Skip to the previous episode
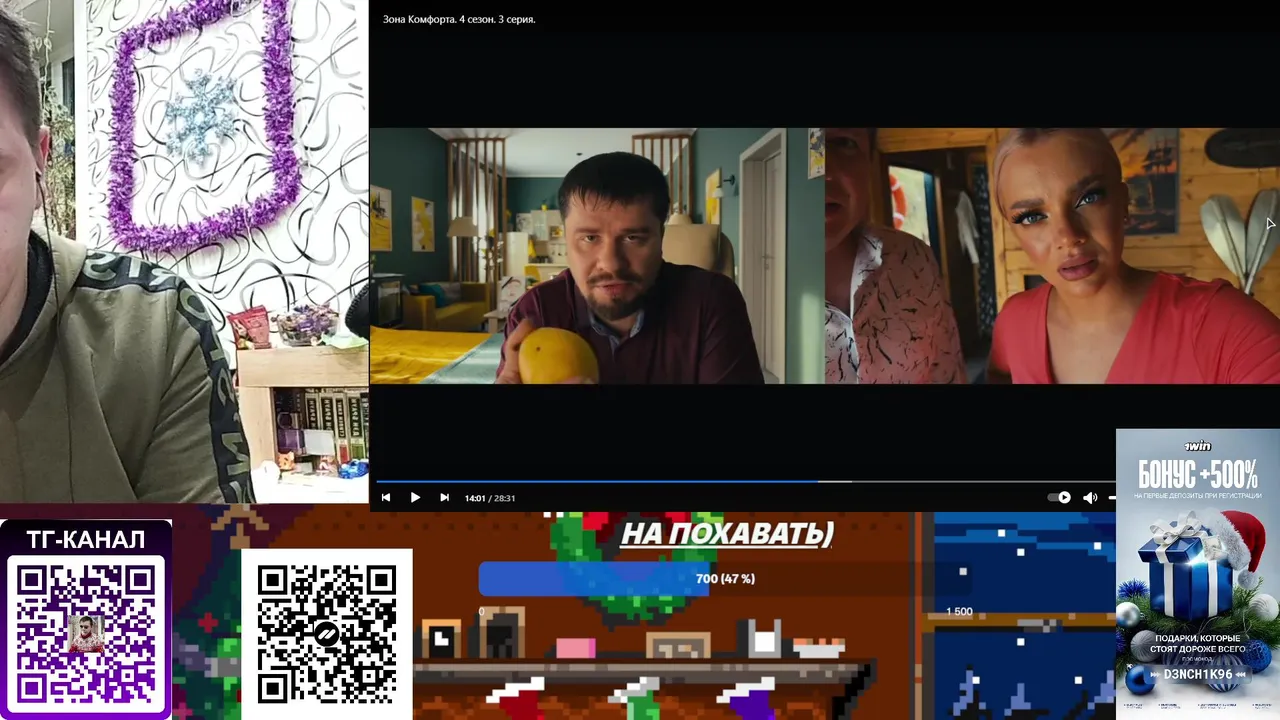This screenshot has height=720, width=1280. [x=386, y=498]
